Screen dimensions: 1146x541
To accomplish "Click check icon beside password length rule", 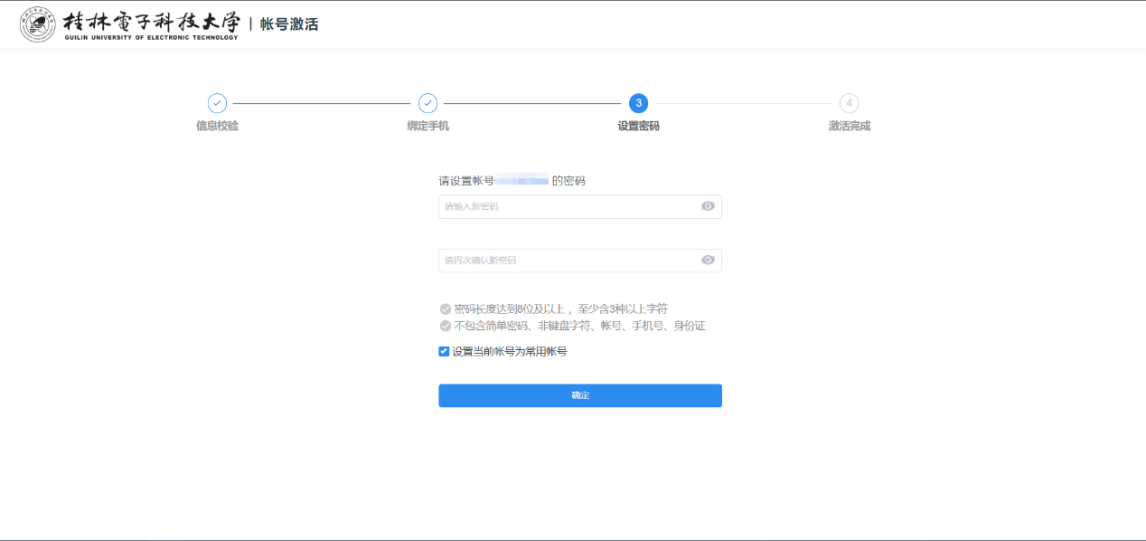I will (x=445, y=309).
